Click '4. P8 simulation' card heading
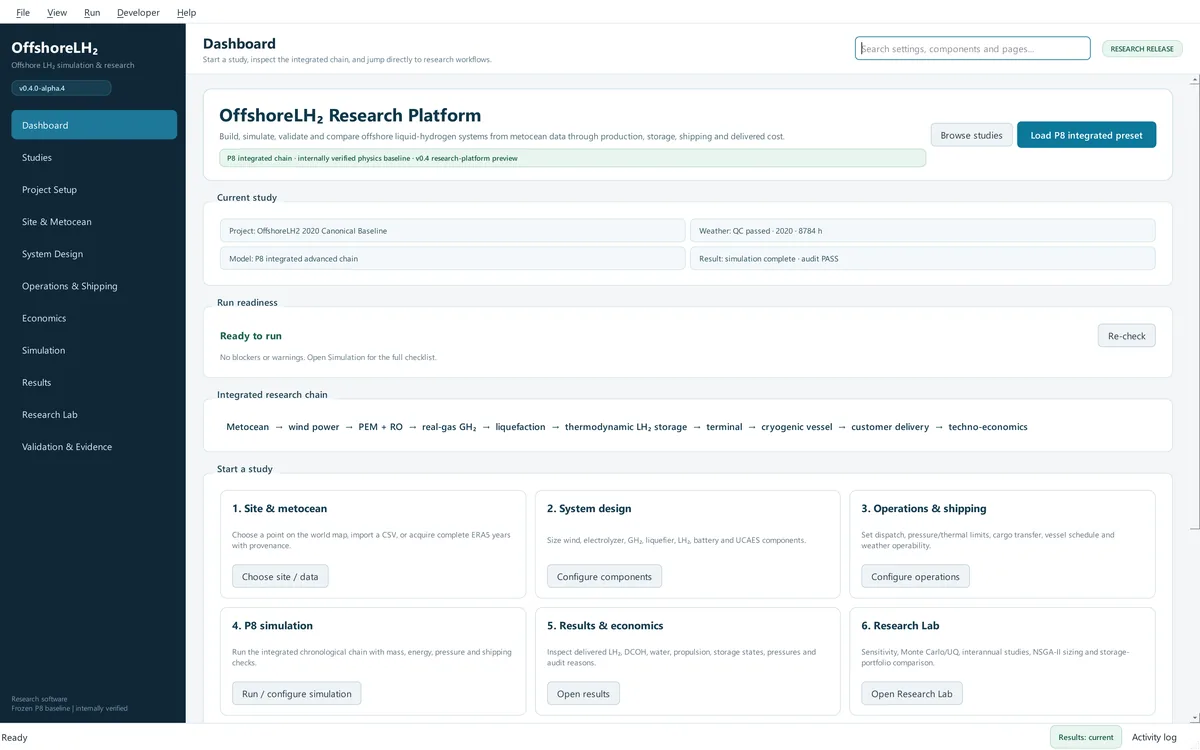The image size is (1200, 750). click(272, 626)
